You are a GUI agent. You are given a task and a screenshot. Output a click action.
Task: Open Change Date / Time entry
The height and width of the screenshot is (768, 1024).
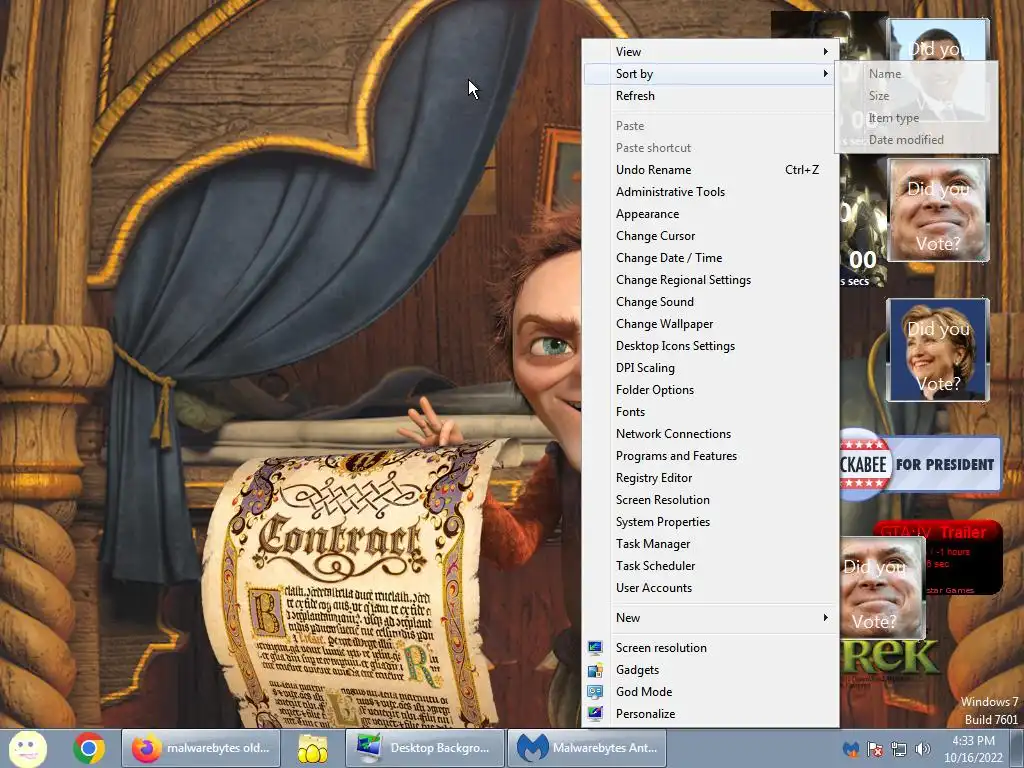click(x=710, y=258)
